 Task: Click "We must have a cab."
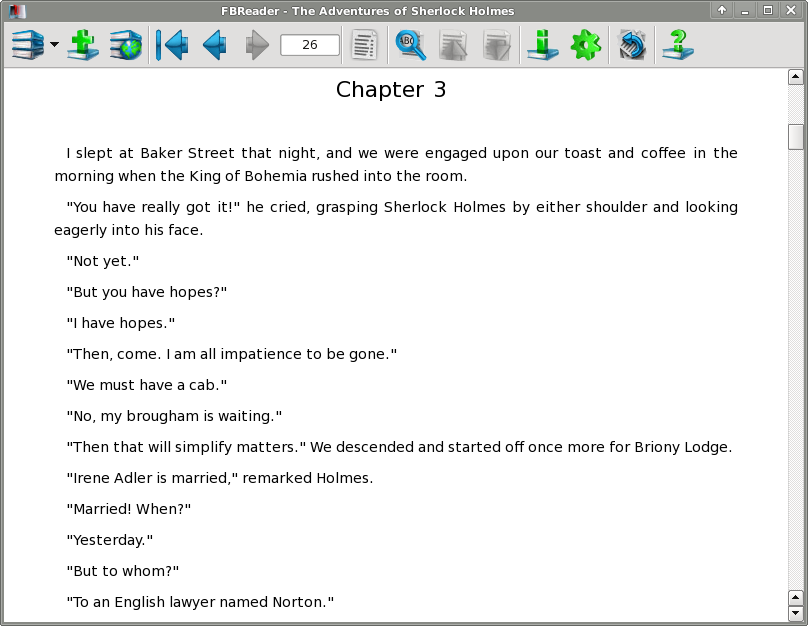coord(147,385)
